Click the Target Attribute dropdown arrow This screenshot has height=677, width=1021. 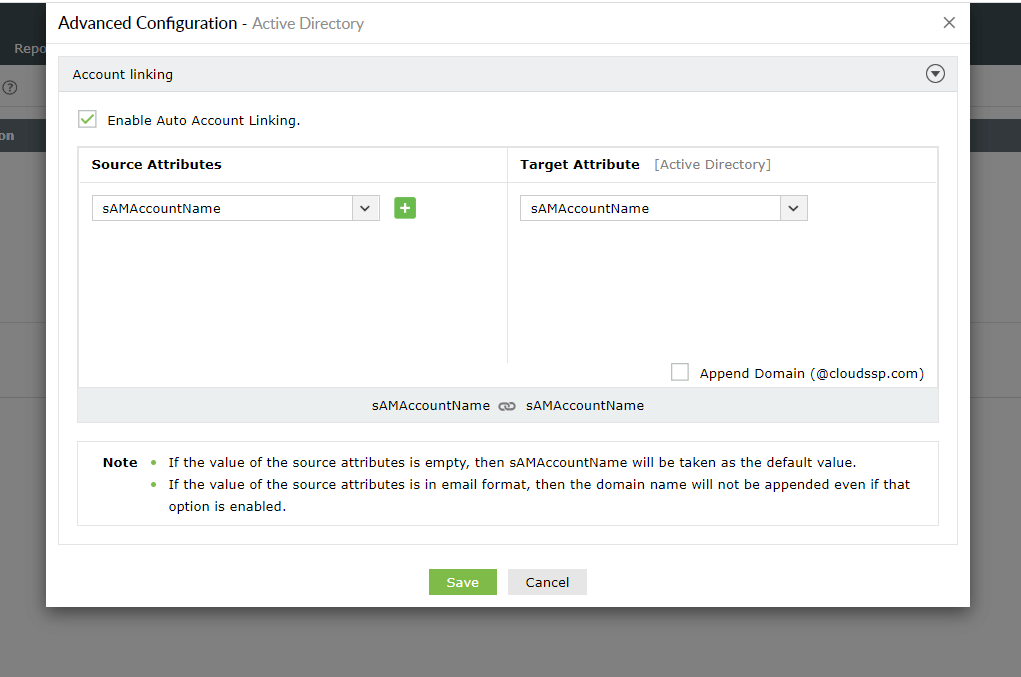(793, 208)
